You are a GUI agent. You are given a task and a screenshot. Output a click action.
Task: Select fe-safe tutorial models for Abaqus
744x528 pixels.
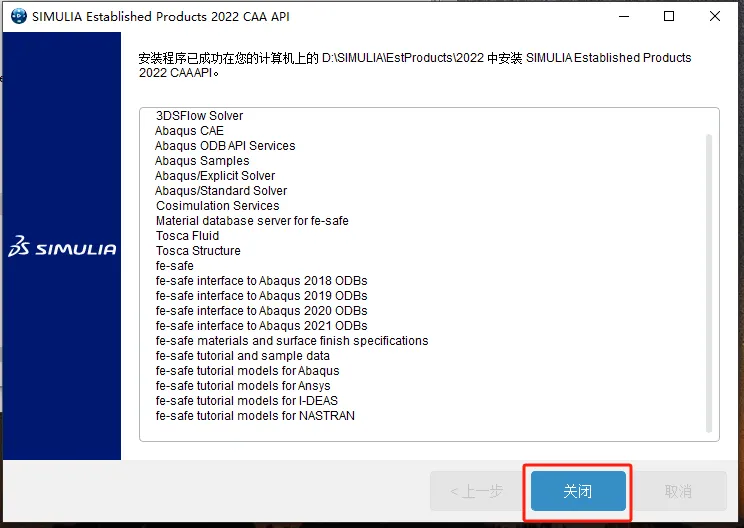[x=248, y=371]
